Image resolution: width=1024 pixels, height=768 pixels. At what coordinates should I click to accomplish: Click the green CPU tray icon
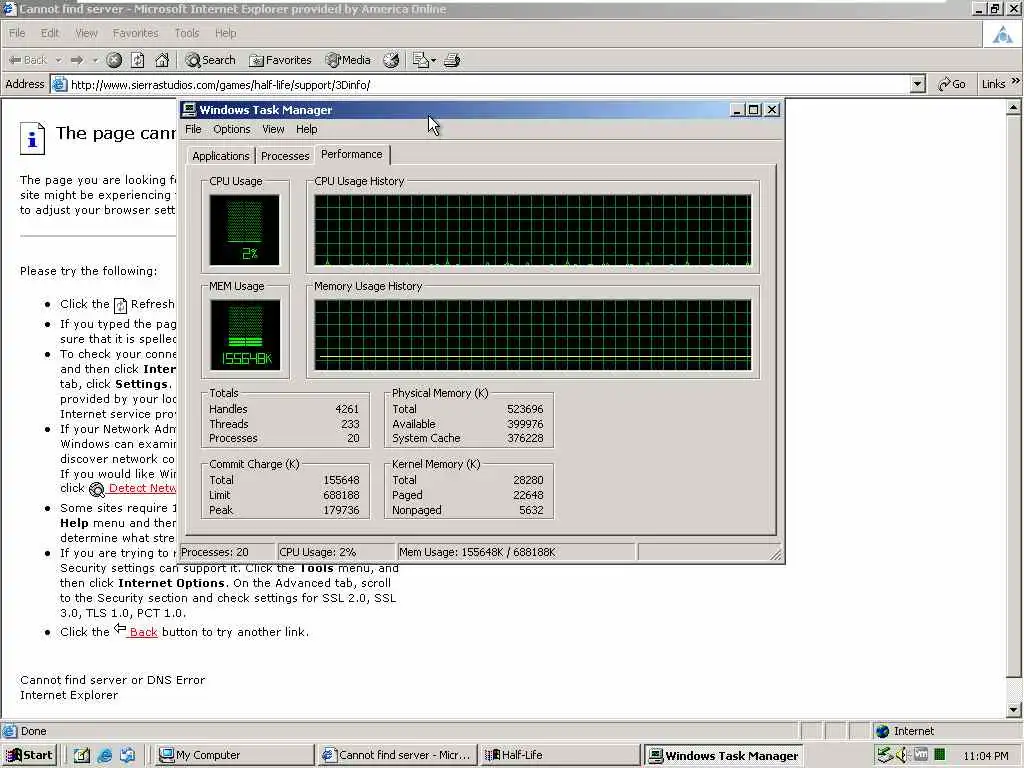click(940, 754)
